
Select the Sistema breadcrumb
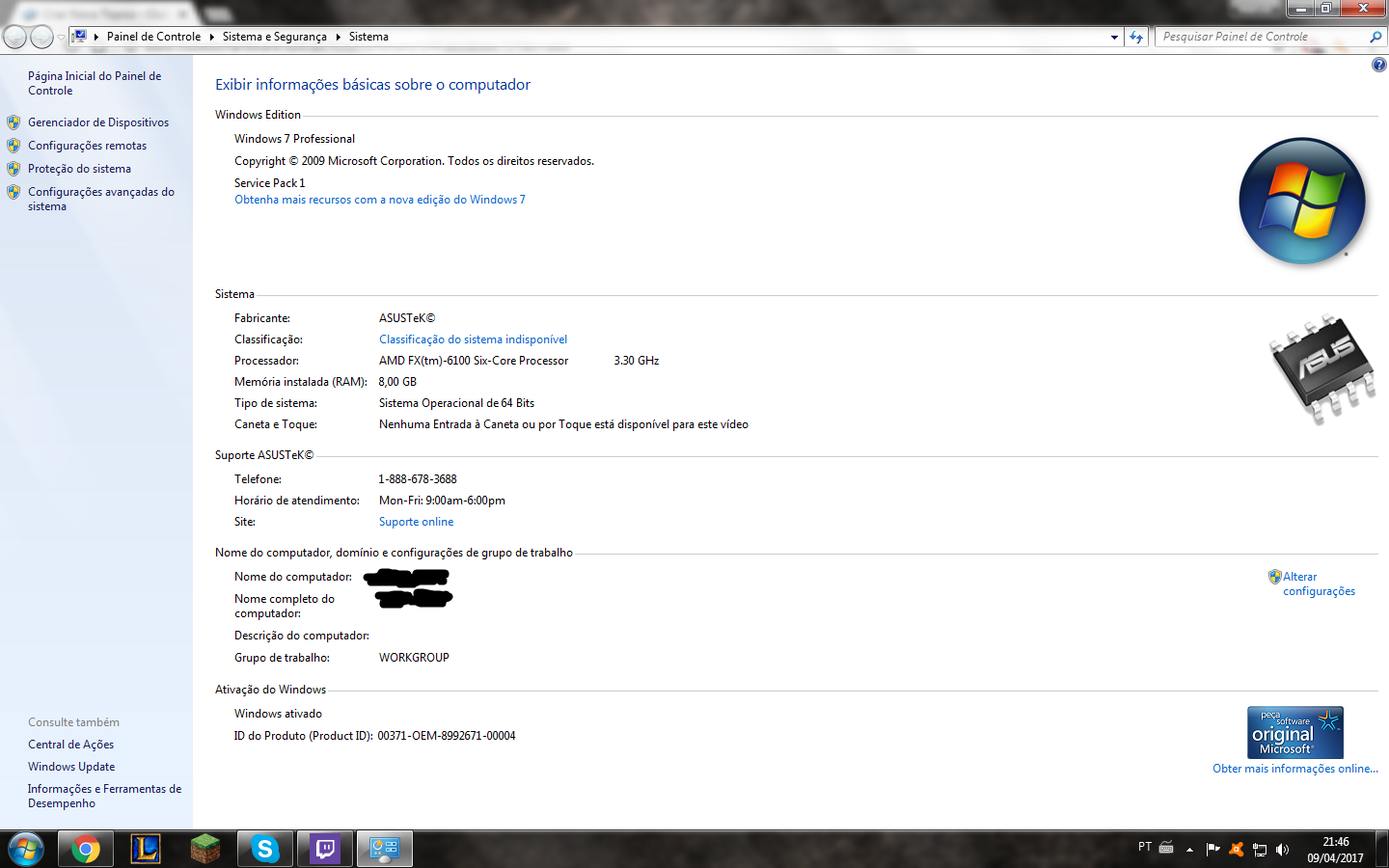(368, 37)
